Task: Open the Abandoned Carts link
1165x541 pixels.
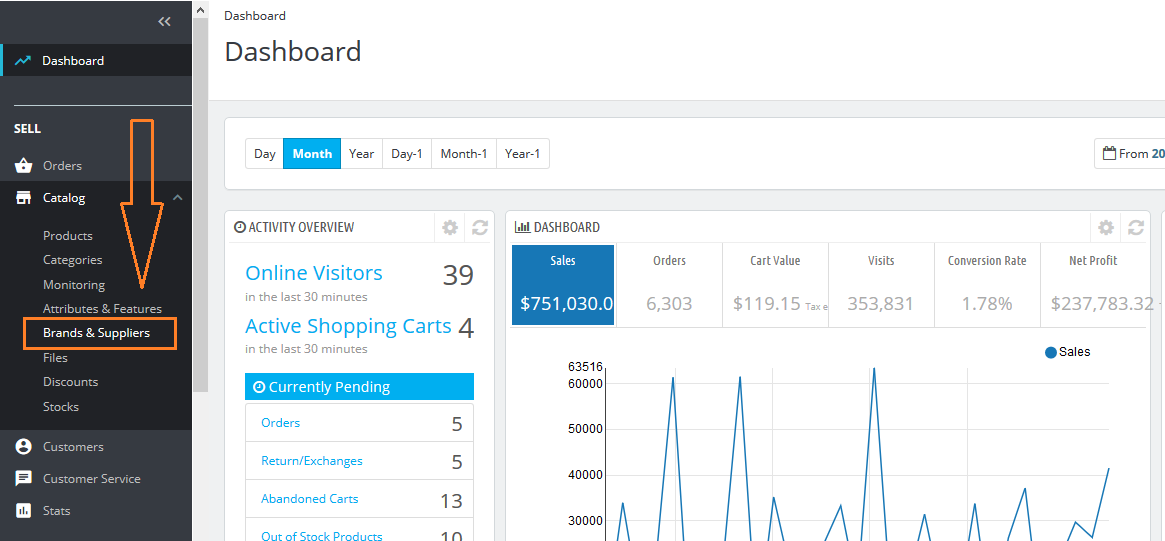Action: point(309,499)
